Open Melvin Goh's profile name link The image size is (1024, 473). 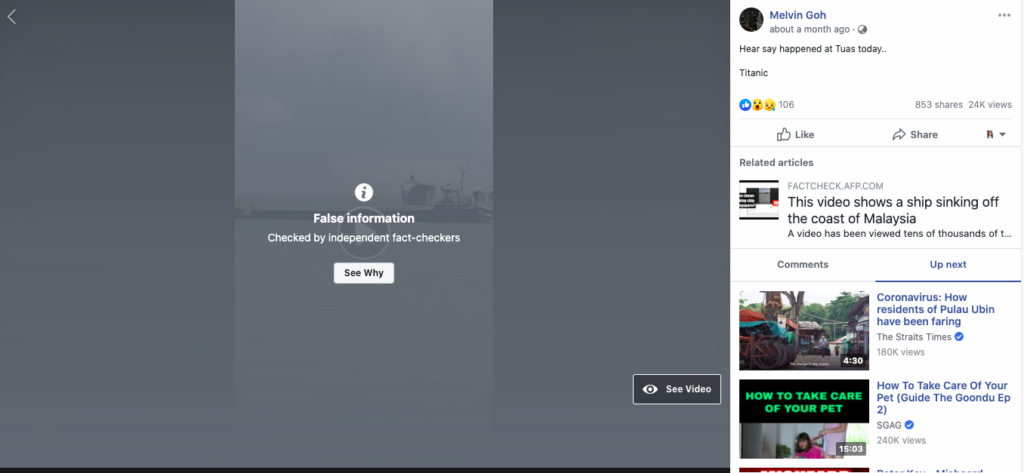click(x=797, y=15)
